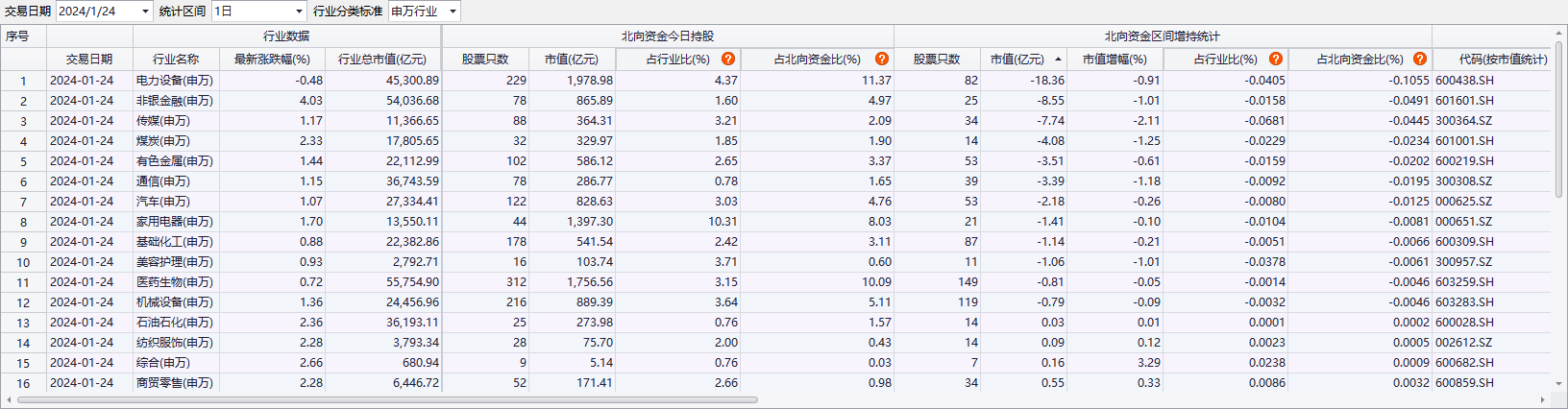
Task: Expand the 统计区间 dropdown showing 1日
Action: pos(299,12)
